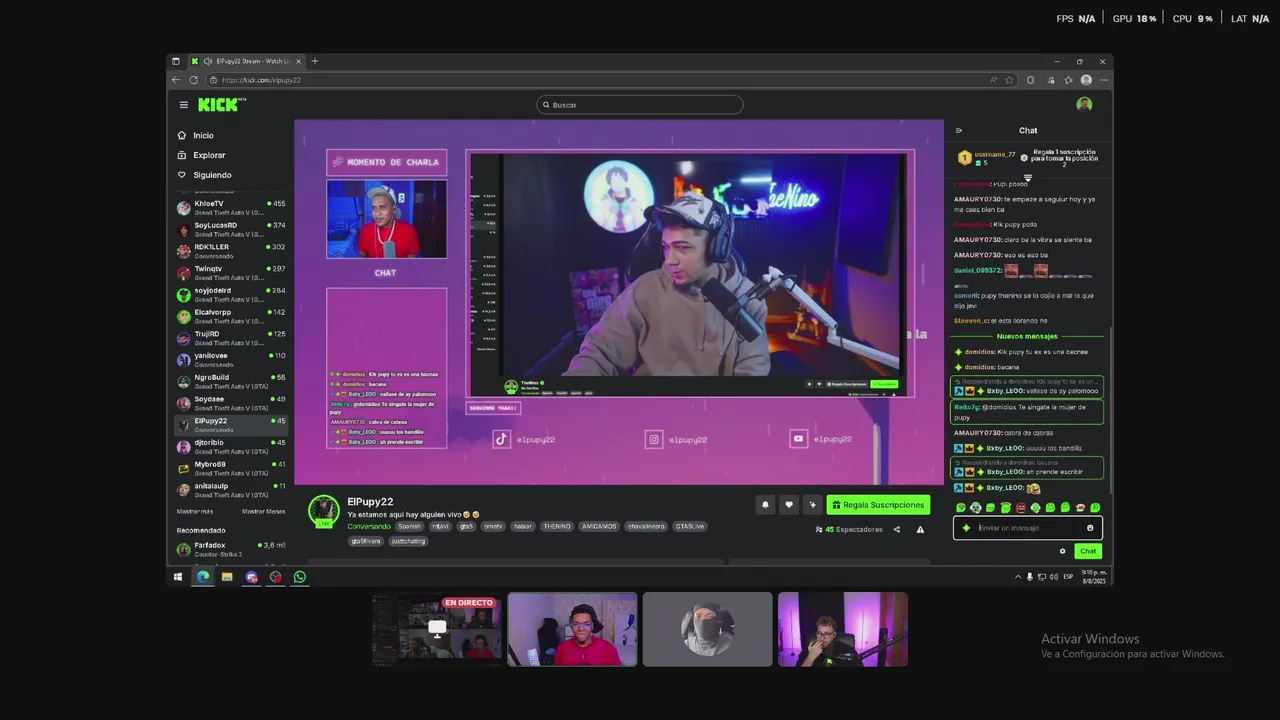This screenshot has height=720, width=1280.
Task: Open Soydaee channel in sidebar
Action: point(231,403)
